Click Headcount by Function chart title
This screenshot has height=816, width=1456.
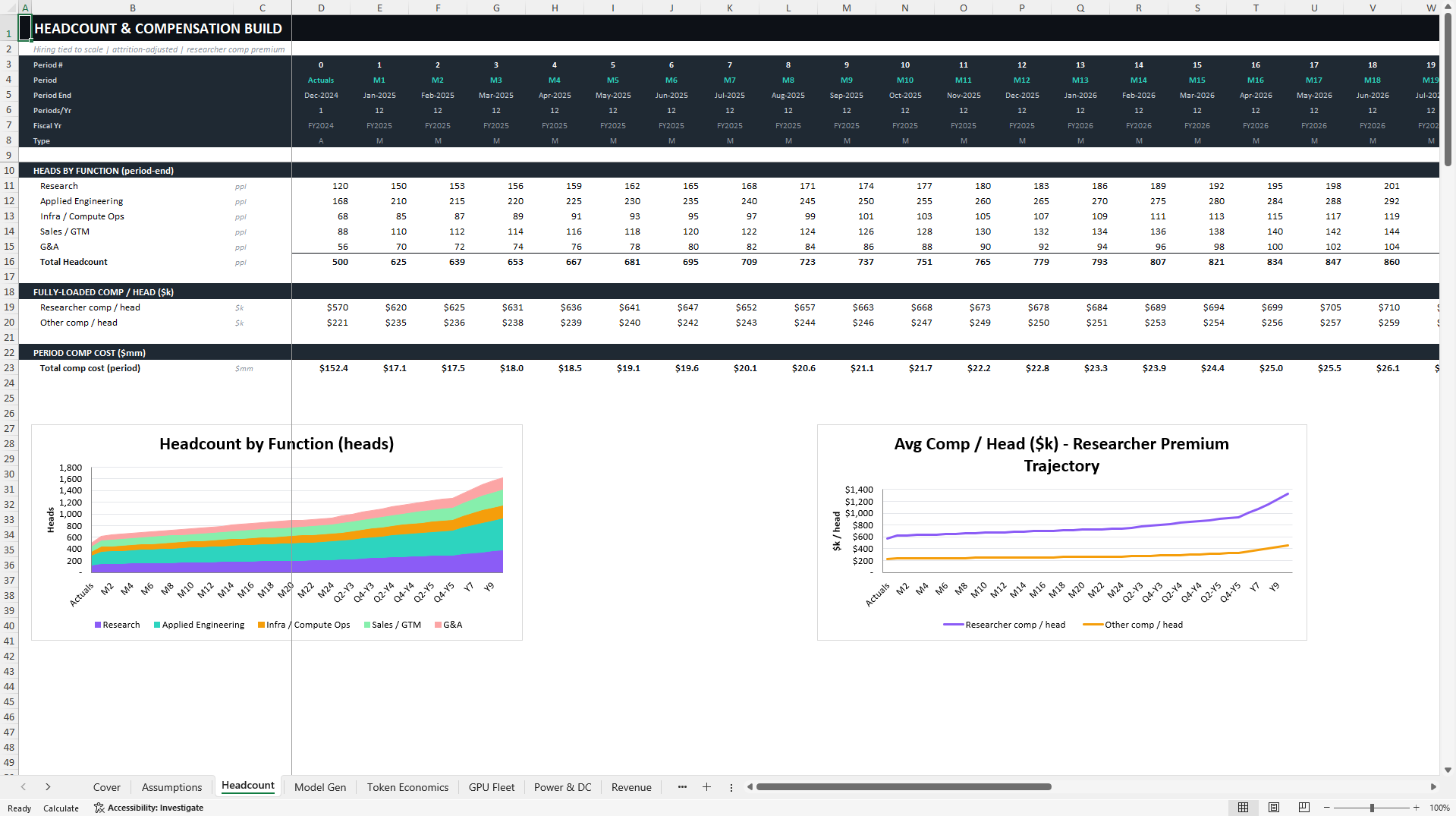276,444
